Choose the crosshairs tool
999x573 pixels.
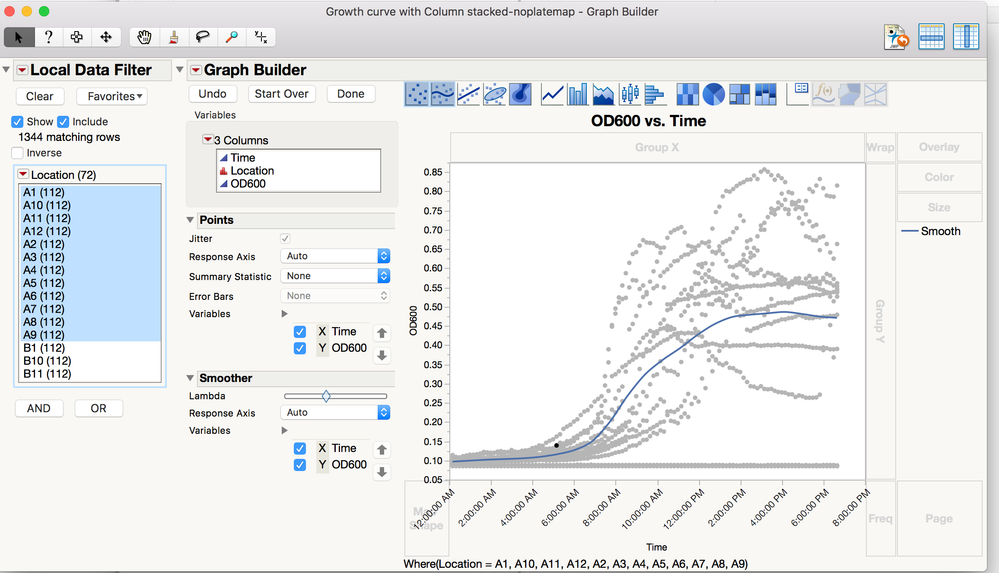[x=260, y=37]
